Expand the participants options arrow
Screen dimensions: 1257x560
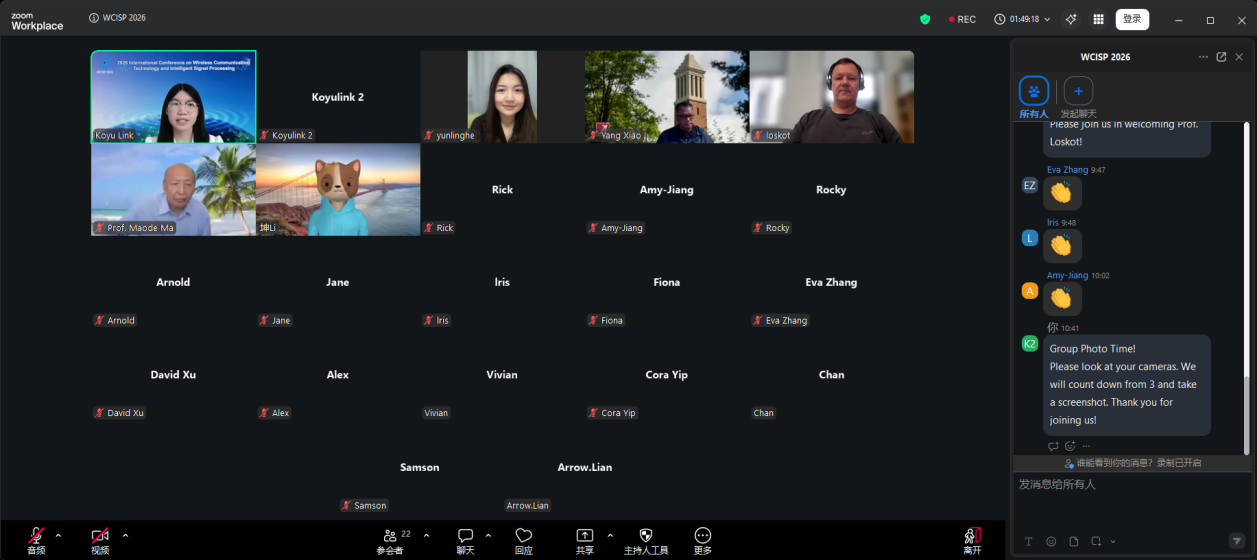[x=427, y=535]
